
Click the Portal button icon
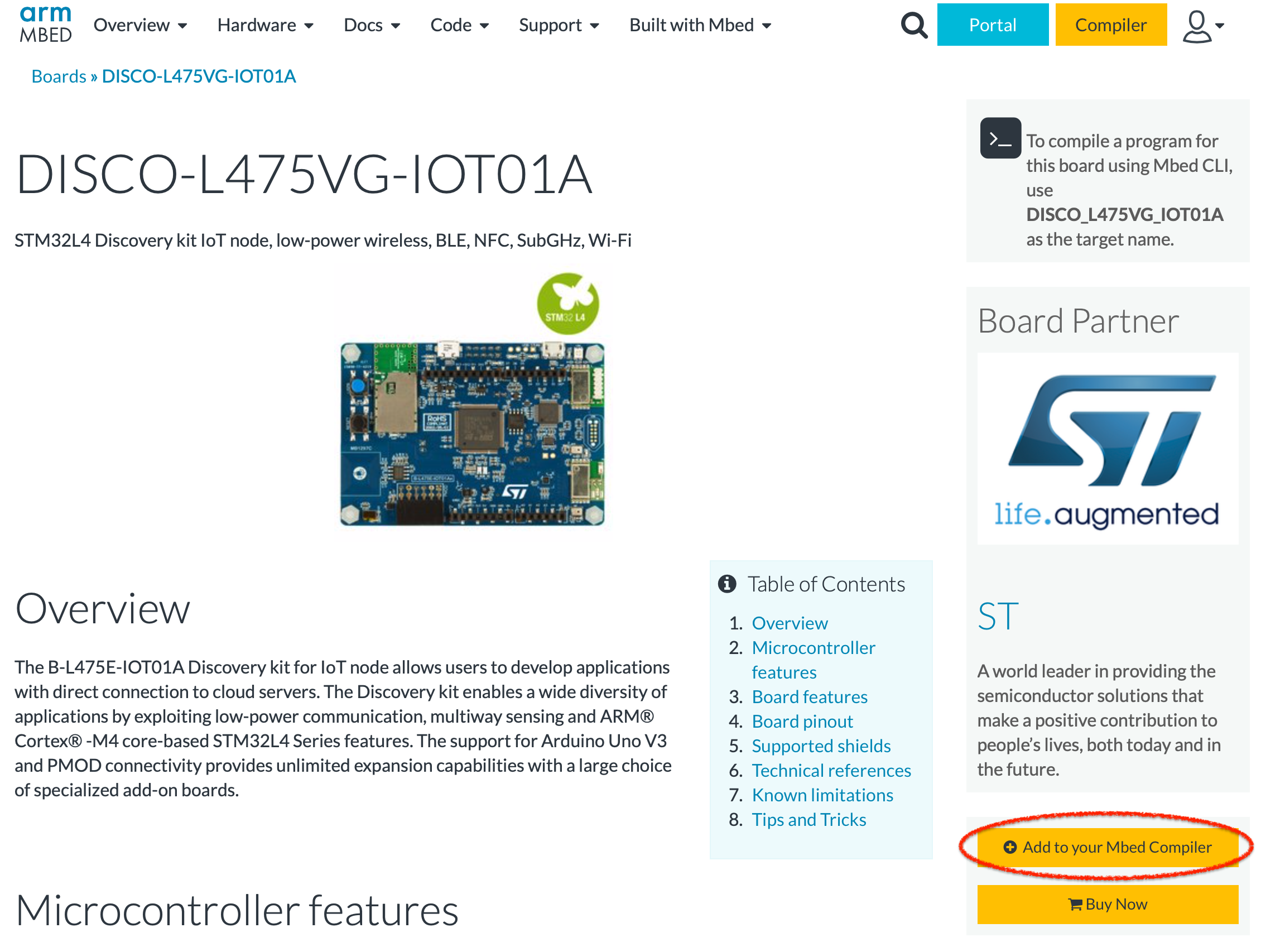[x=989, y=25]
